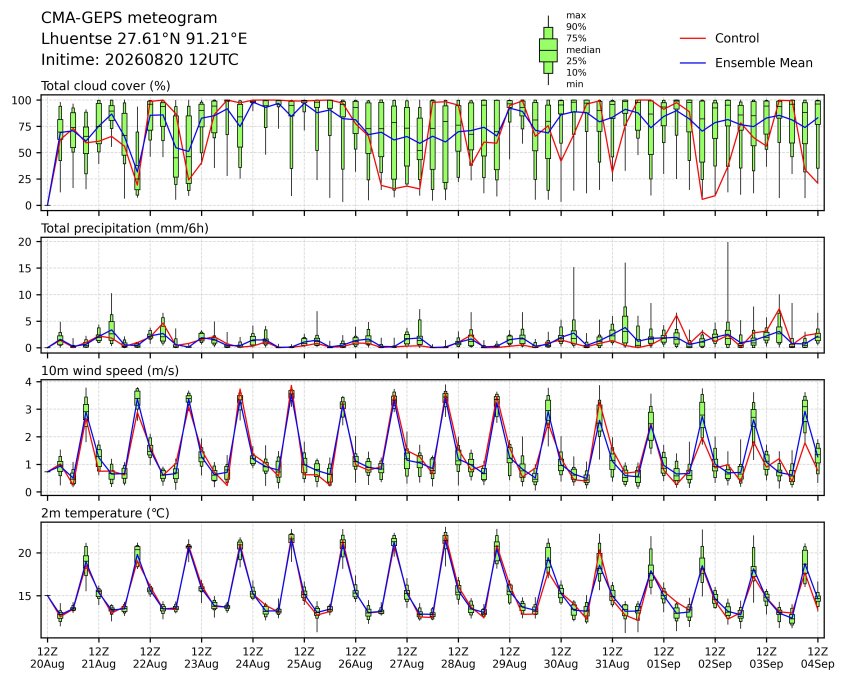Click the median label in legend
846x681 pixels.
click(583, 50)
